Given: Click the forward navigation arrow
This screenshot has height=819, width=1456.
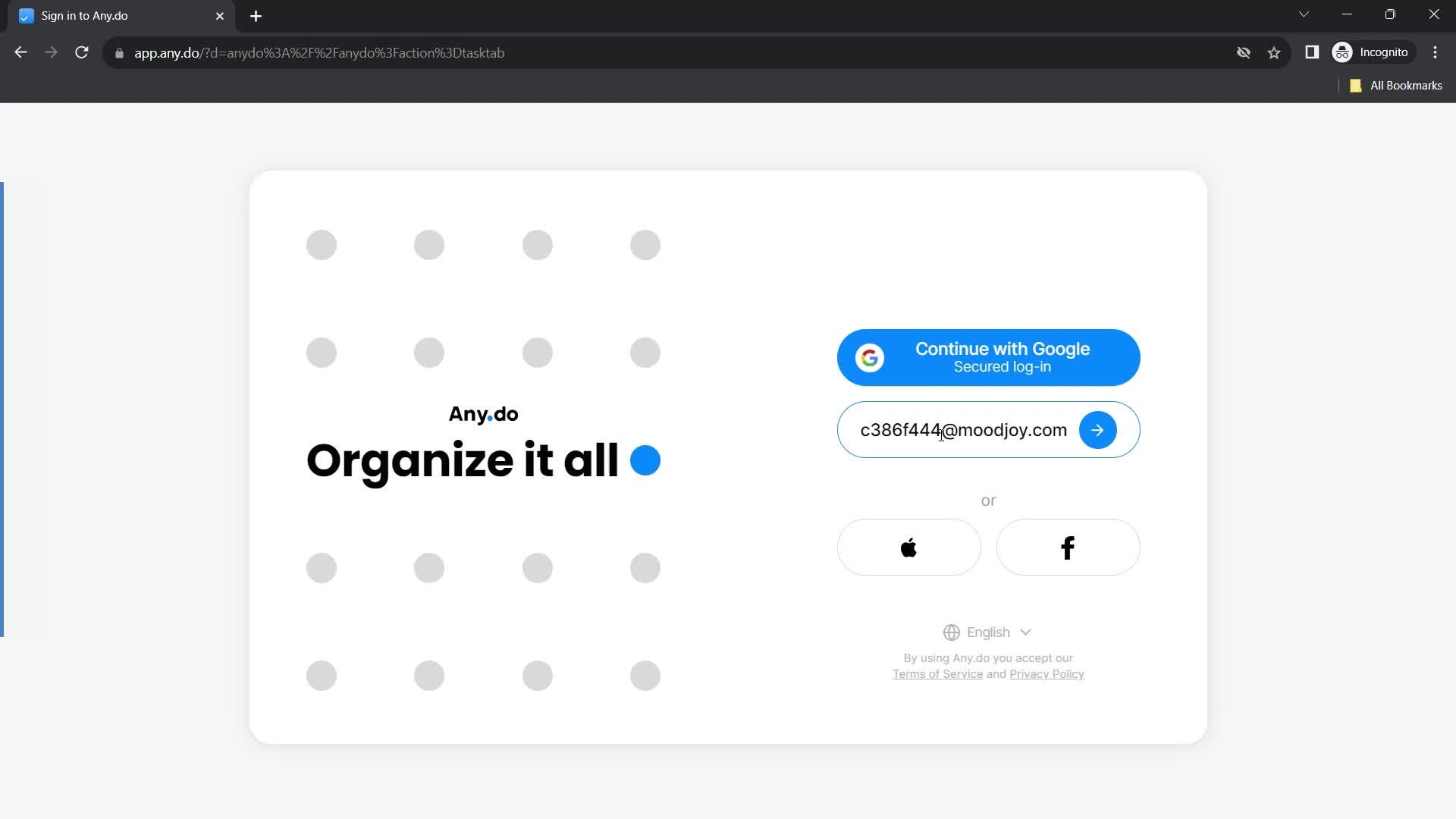Looking at the screenshot, I should (x=52, y=52).
